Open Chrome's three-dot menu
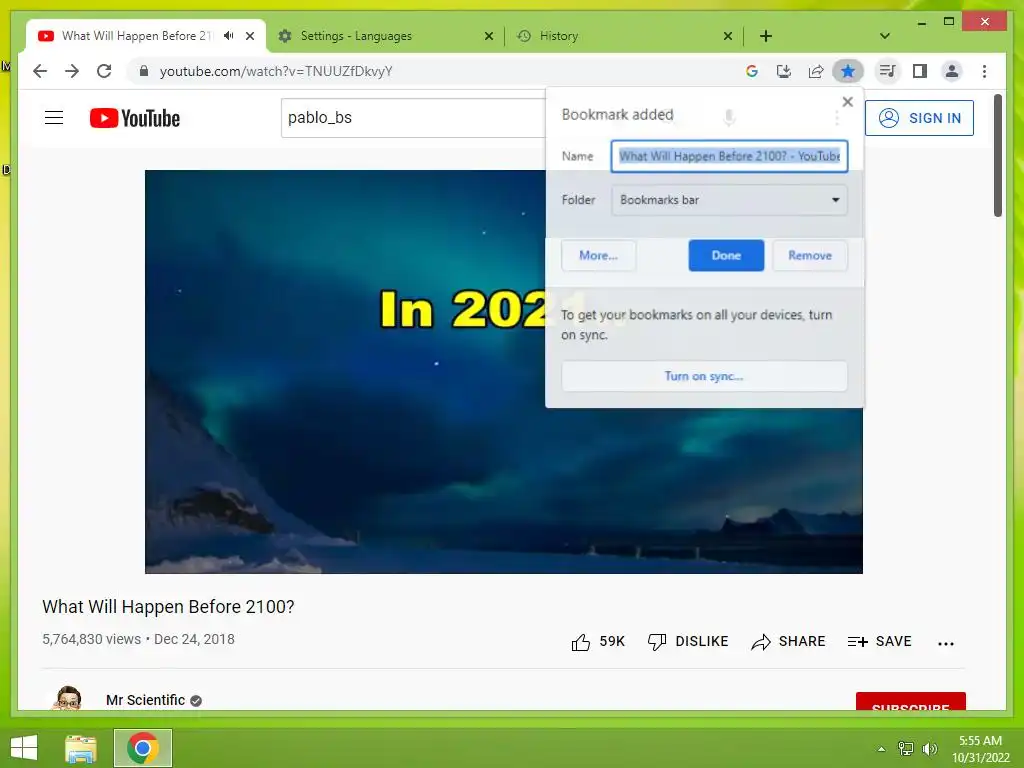This screenshot has height=768, width=1024. click(x=984, y=71)
